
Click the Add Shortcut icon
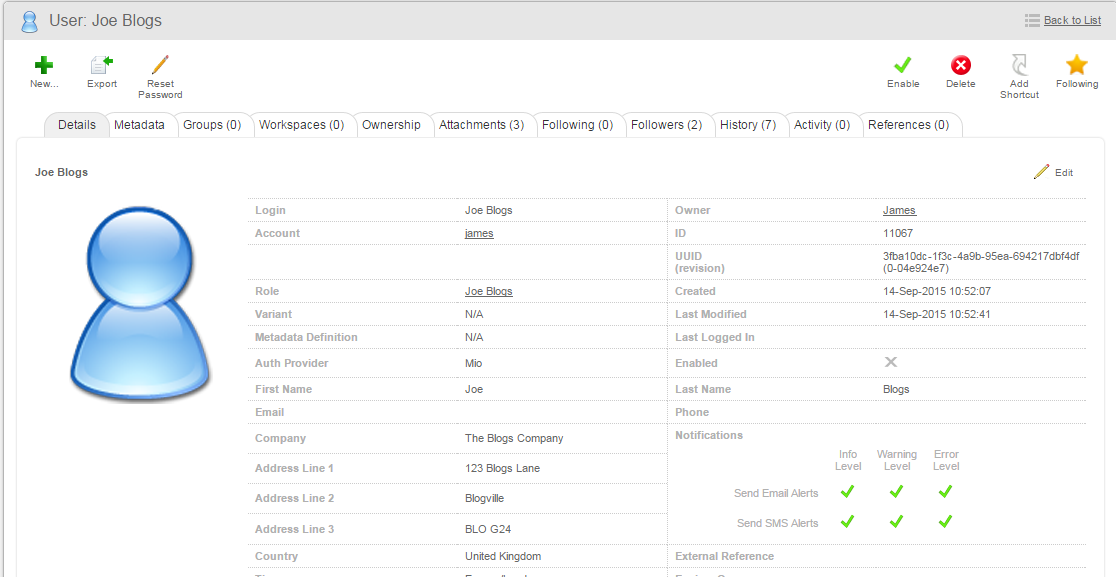click(1019, 66)
